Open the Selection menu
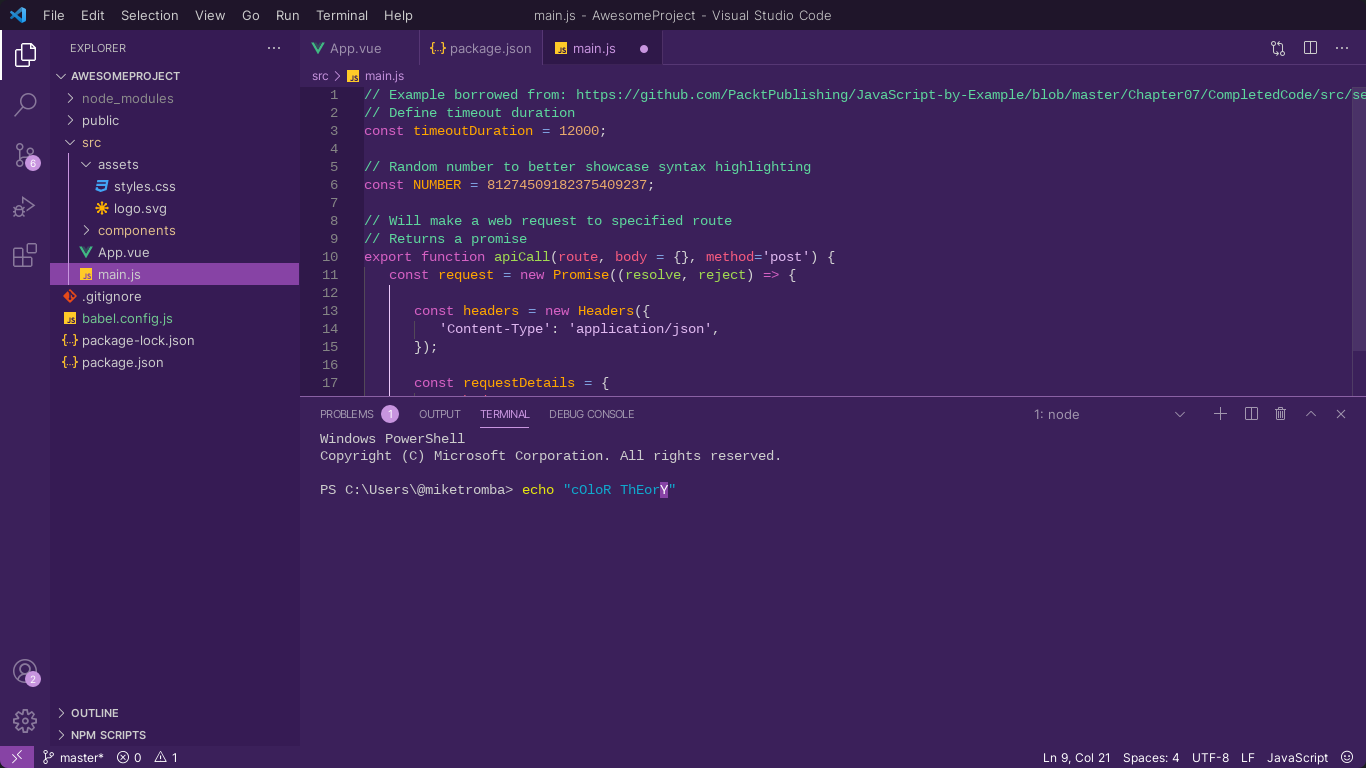Screen dimensions: 1366x768 click(150, 15)
